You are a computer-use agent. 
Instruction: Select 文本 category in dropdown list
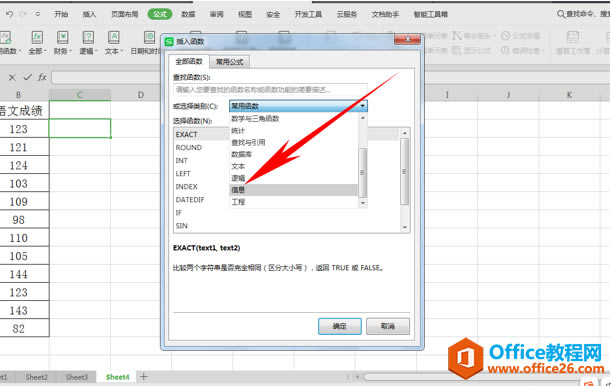coord(238,166)
